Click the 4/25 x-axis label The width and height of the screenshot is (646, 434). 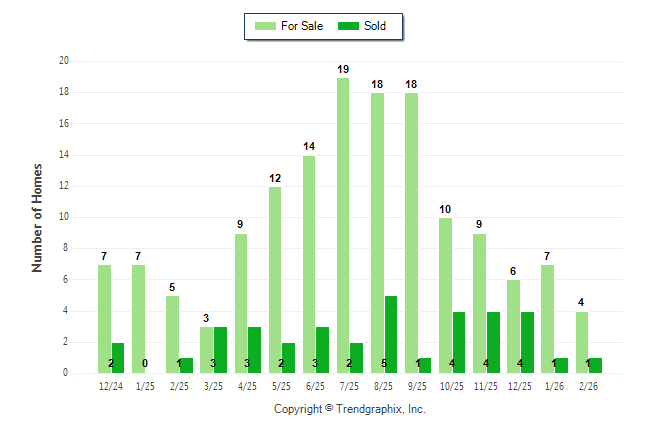point(248,385)
